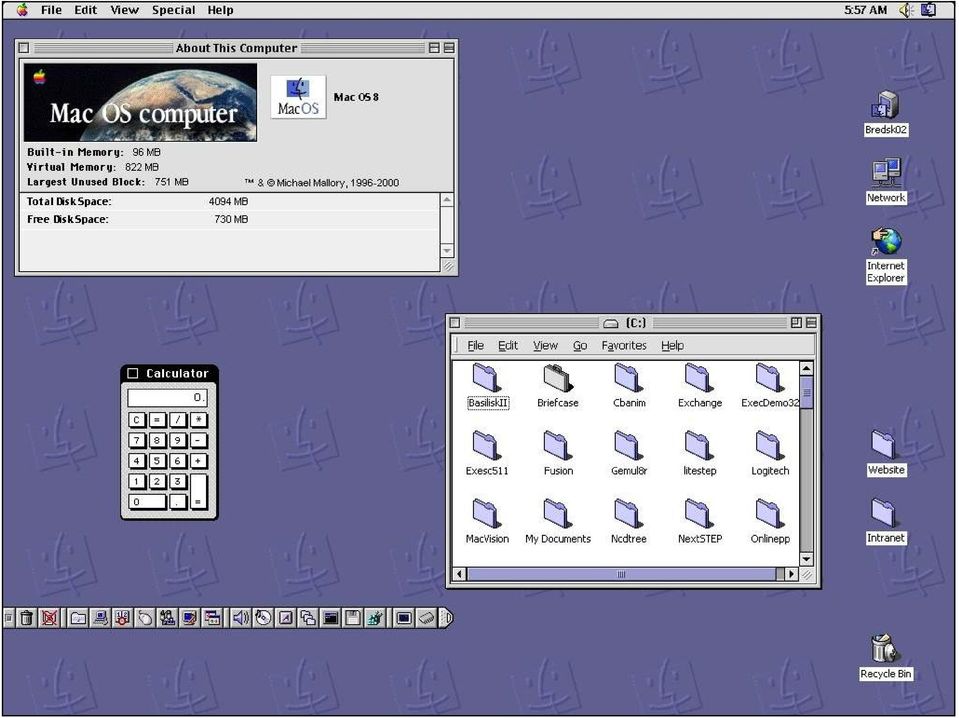Open the Bredsk02 desktop icon
This screenshot has width=959, height=718.
[x=885, y=112]
